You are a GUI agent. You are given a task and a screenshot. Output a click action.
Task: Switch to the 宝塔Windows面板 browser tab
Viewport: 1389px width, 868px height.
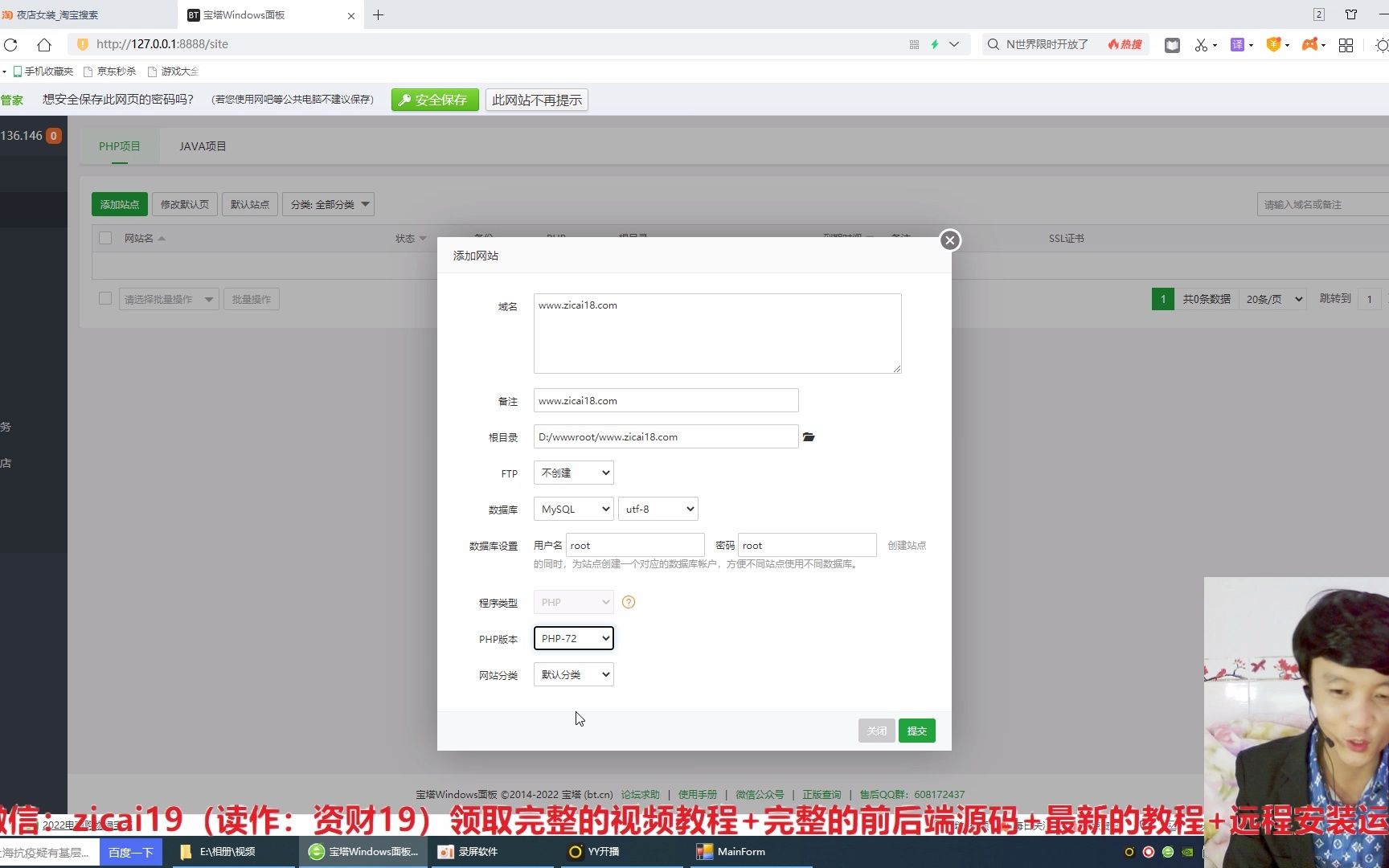click(257, 14)
